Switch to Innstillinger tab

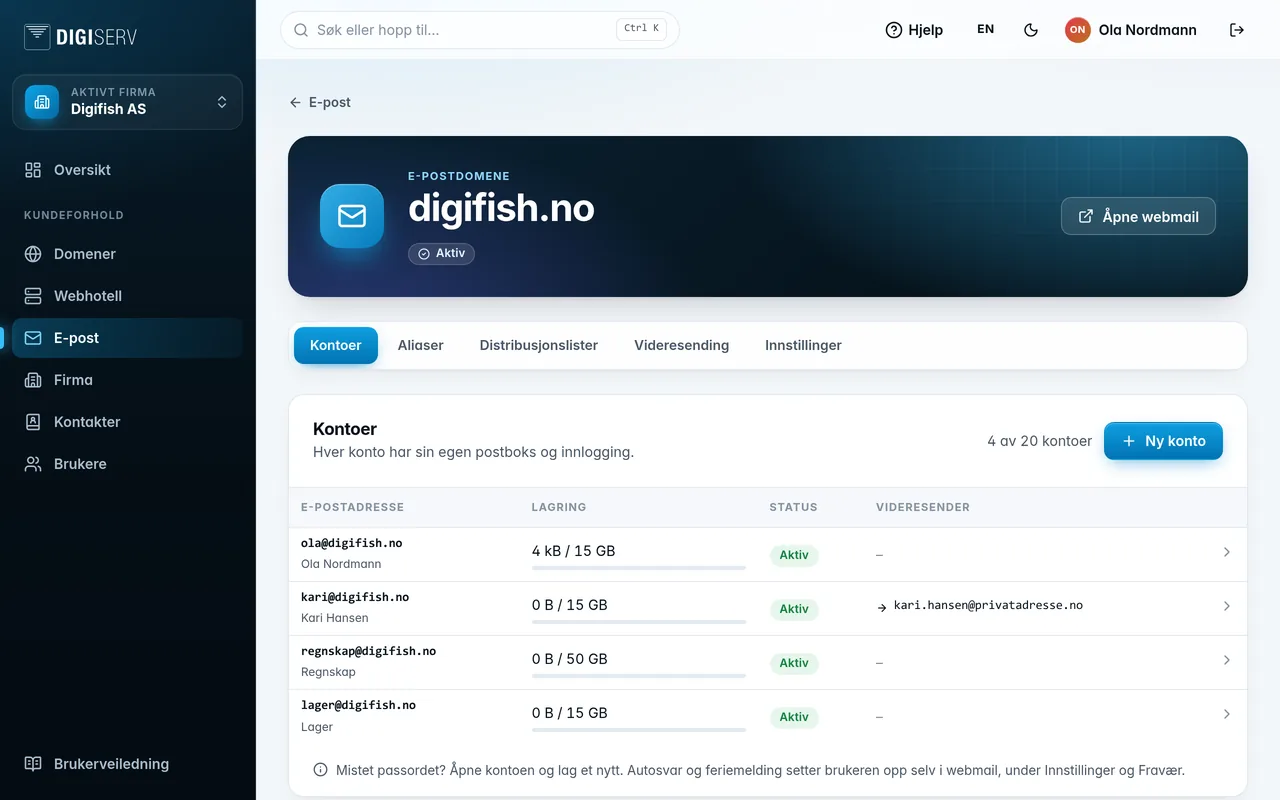(804, 345)
